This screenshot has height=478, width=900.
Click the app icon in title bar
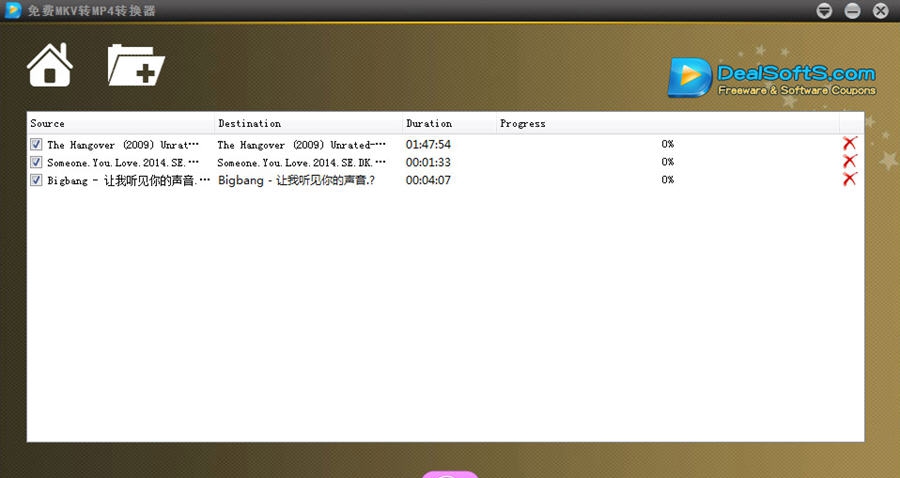[x=13, y=10]
